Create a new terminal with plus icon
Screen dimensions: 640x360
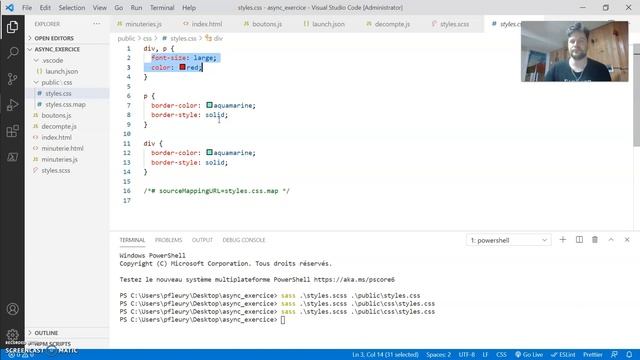(x=562, y=240)
